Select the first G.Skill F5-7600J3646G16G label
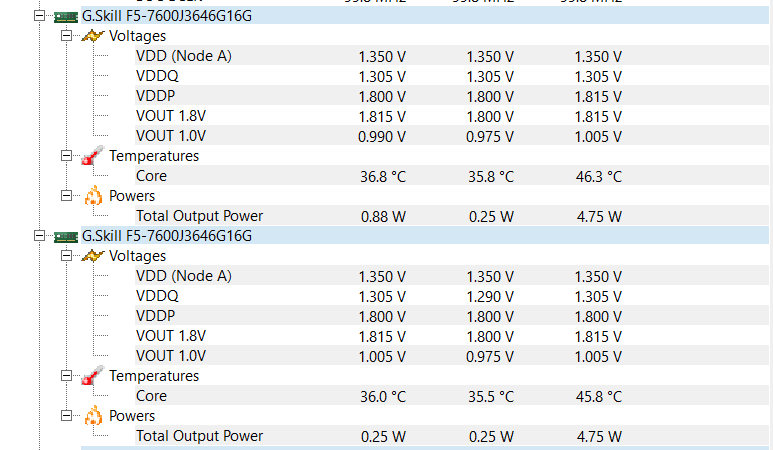The image size is (773, 450). pos(167,16)
